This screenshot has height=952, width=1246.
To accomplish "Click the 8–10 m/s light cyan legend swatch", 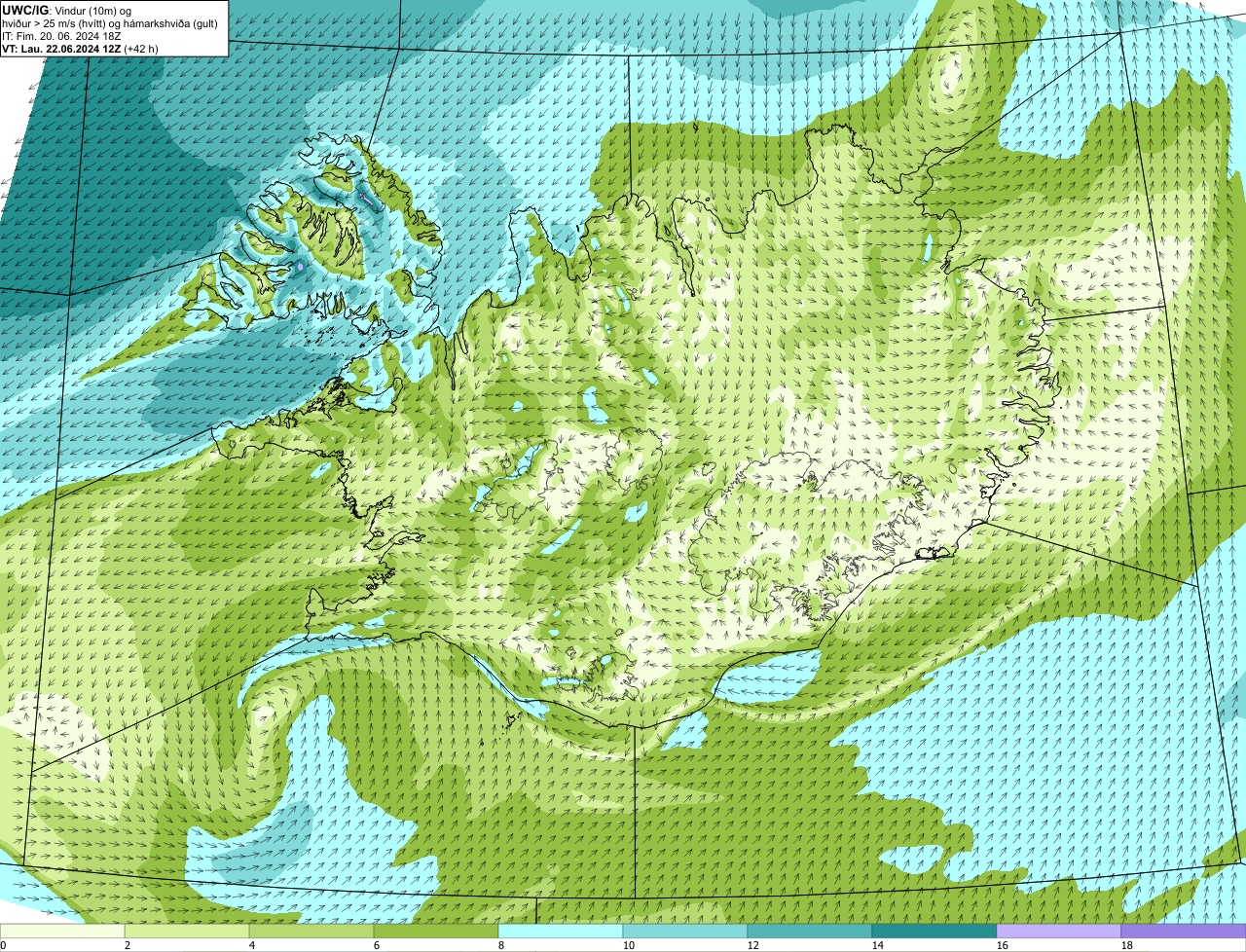I will 561,932.
